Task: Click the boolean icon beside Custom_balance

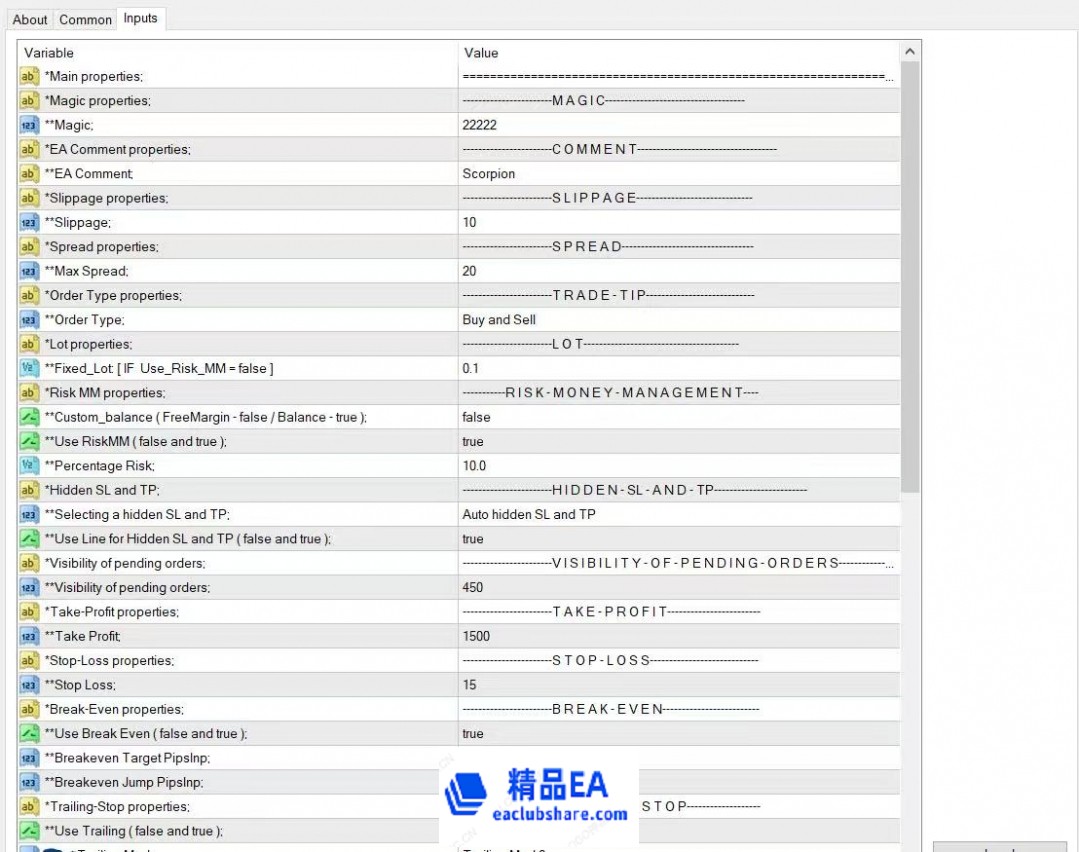Action: click(29, 417)
